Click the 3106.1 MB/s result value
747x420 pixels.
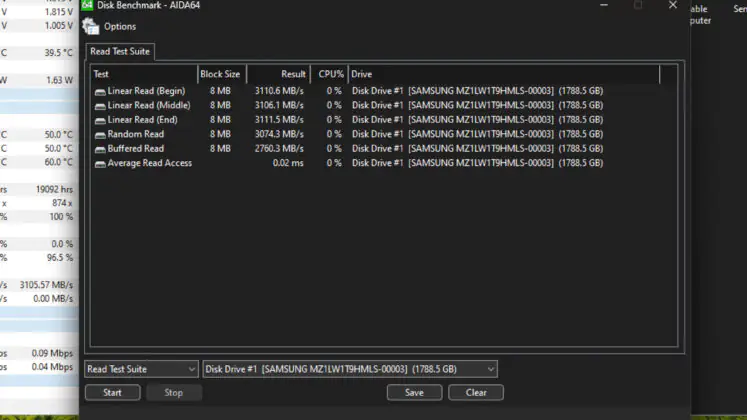(279, 105)
